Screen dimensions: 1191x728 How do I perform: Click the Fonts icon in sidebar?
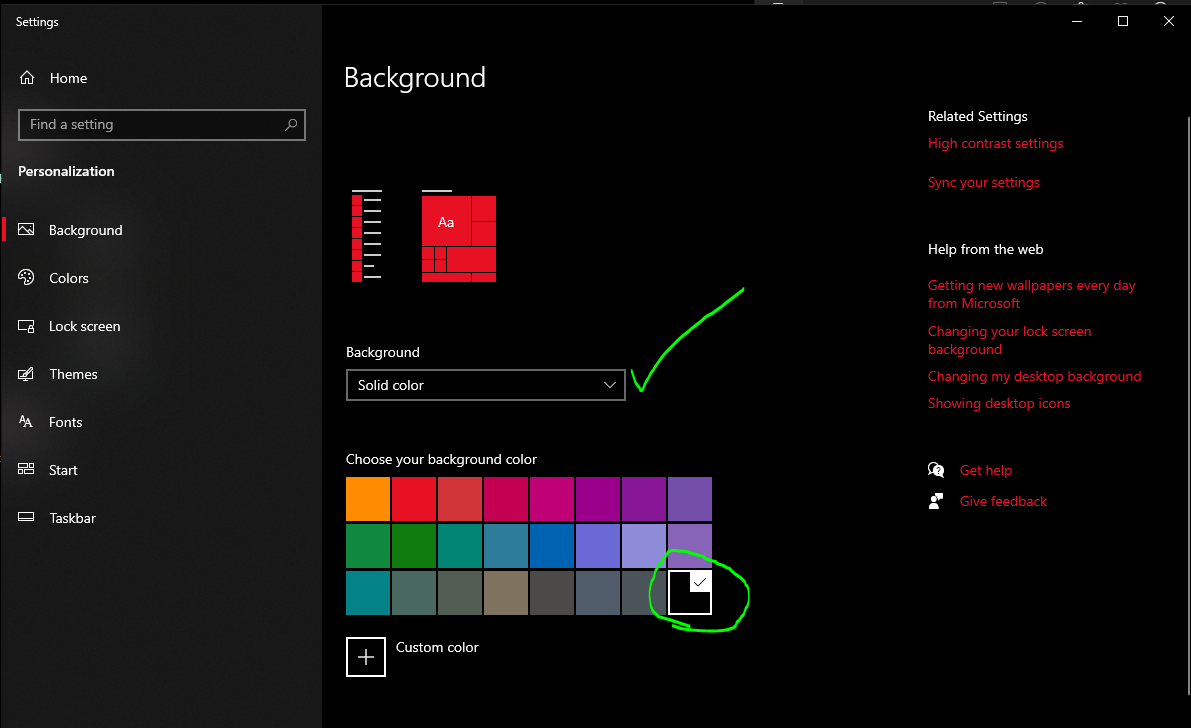click(x=27, y=422)
